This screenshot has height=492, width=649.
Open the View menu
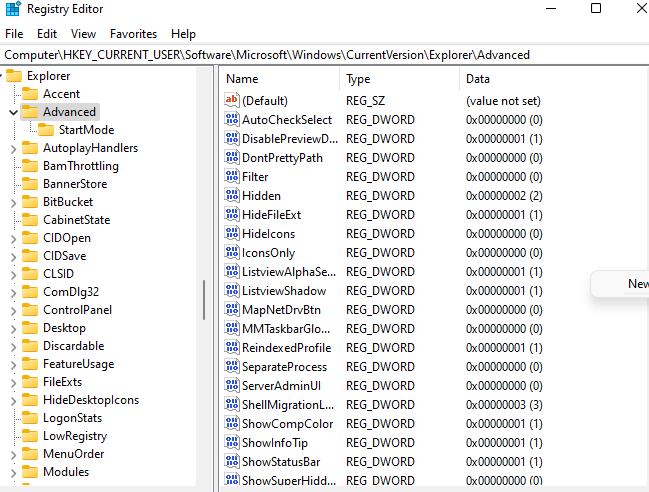tap(83, 34)
